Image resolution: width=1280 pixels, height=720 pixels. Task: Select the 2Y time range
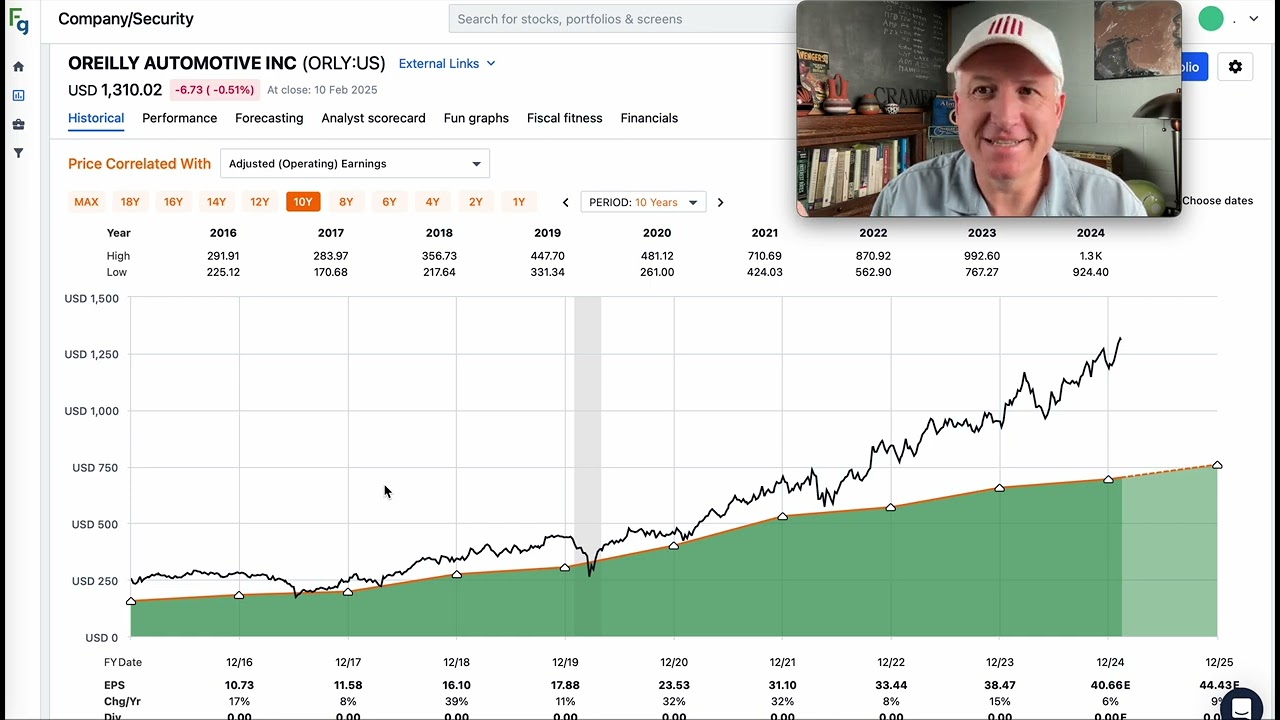pos(476,202)
